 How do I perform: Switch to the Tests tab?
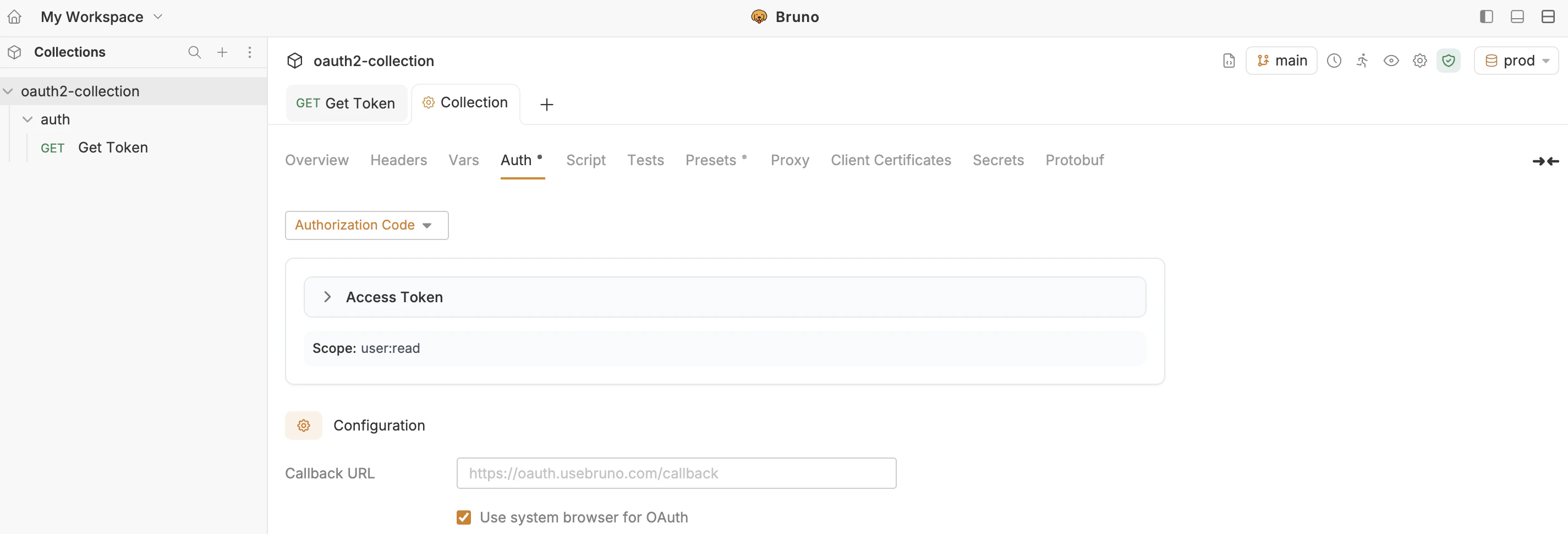click(x=646, y=160)
